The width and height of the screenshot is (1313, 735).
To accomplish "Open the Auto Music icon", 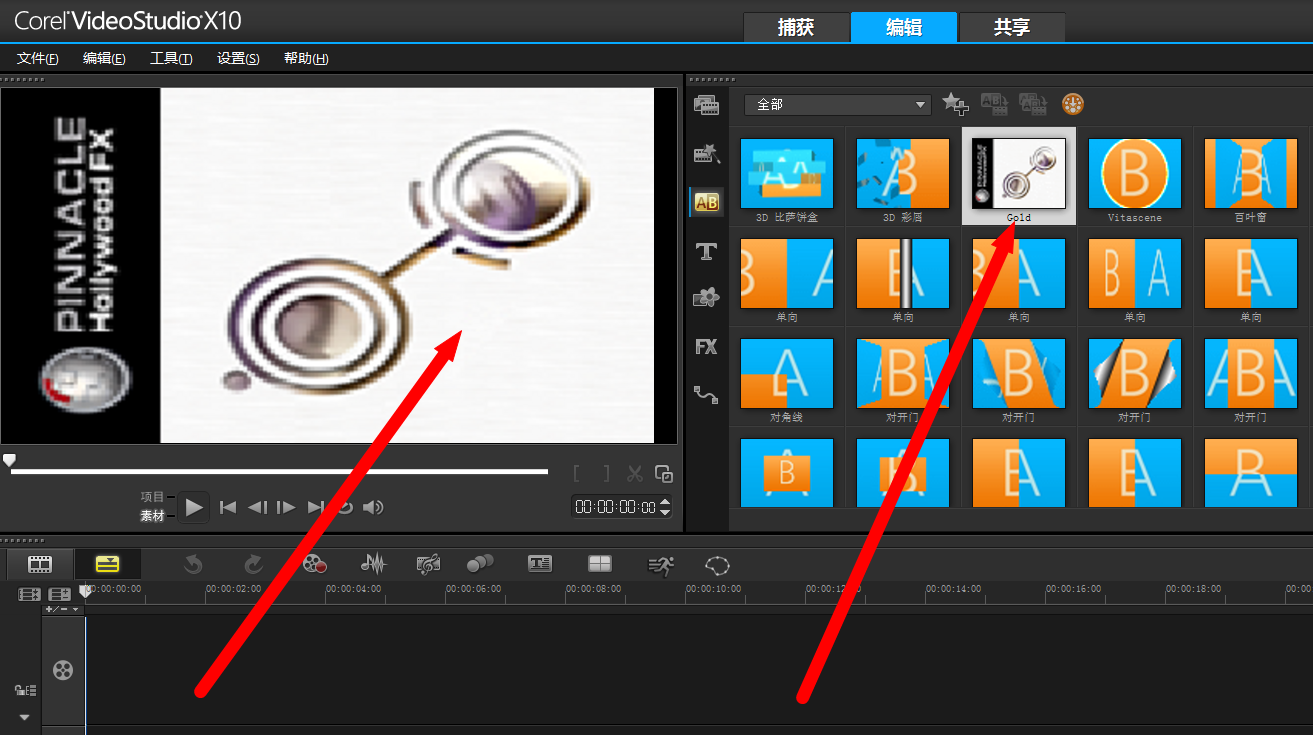I will 428,564.
